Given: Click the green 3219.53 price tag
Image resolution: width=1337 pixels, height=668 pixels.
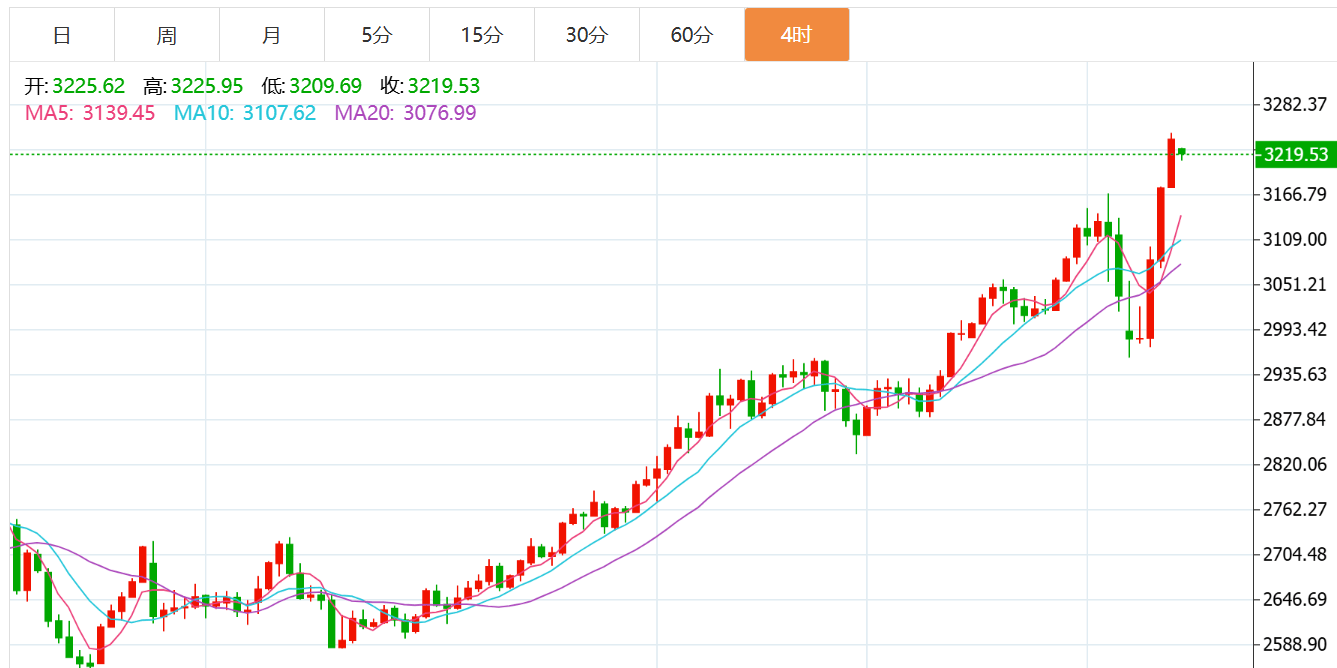Looking at the screenshot, I should pos(1295,154).
